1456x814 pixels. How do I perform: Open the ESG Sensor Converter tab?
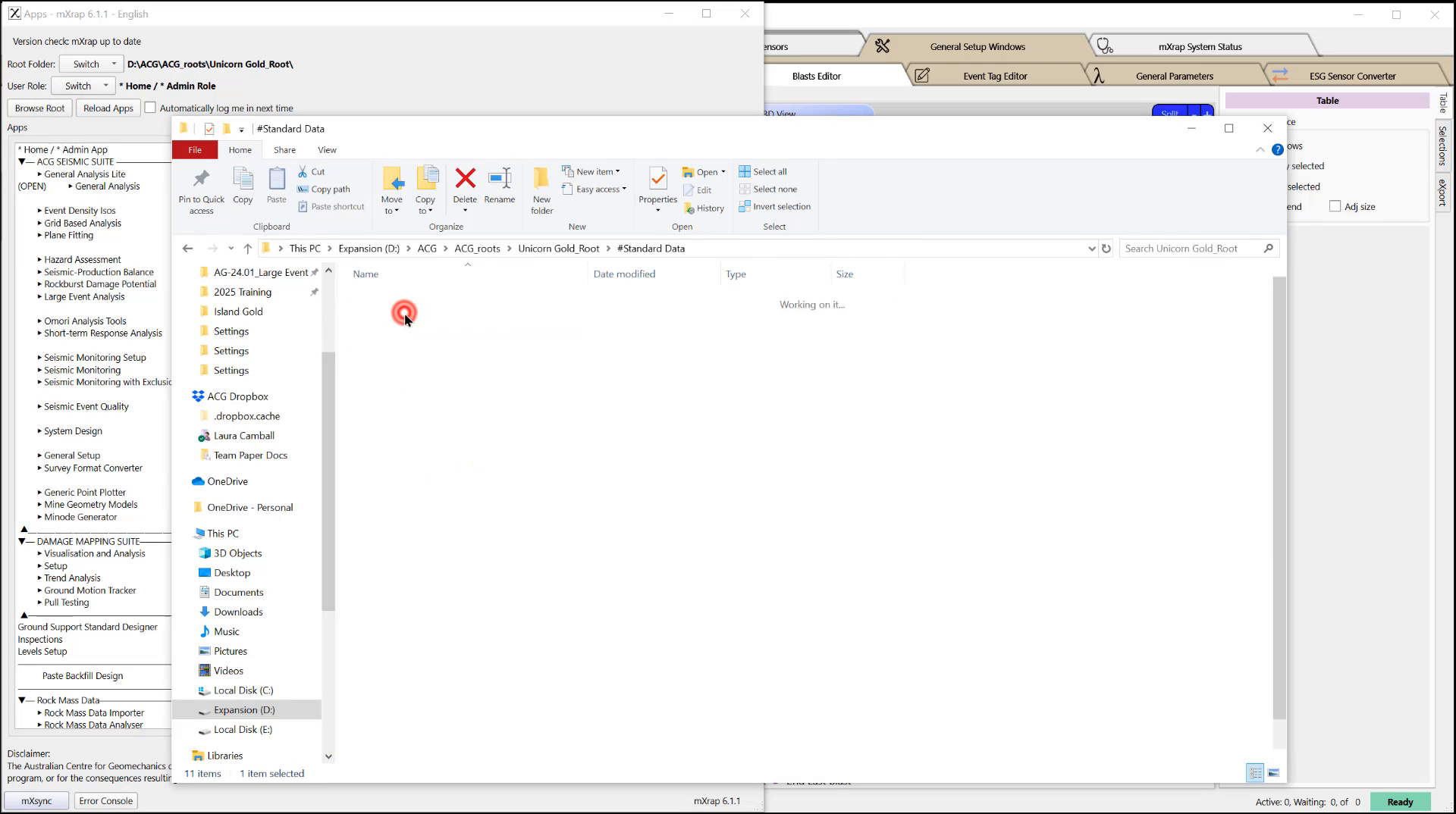pyautogui.click(x=1352, y=76)
